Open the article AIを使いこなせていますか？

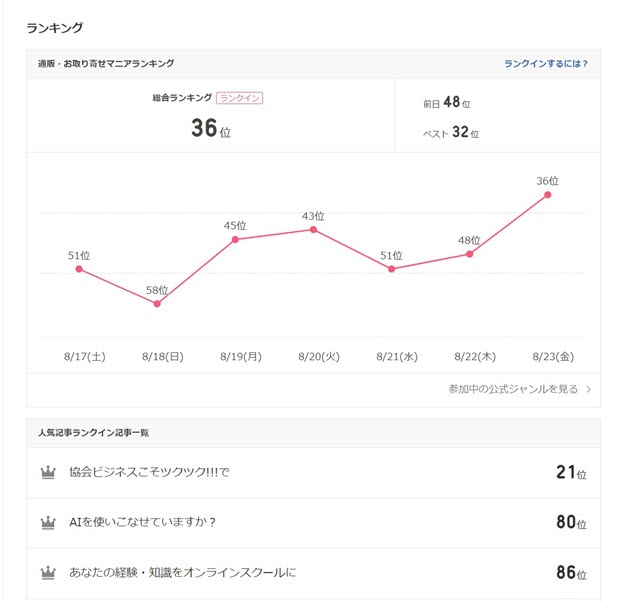click(x=143, y=523)
